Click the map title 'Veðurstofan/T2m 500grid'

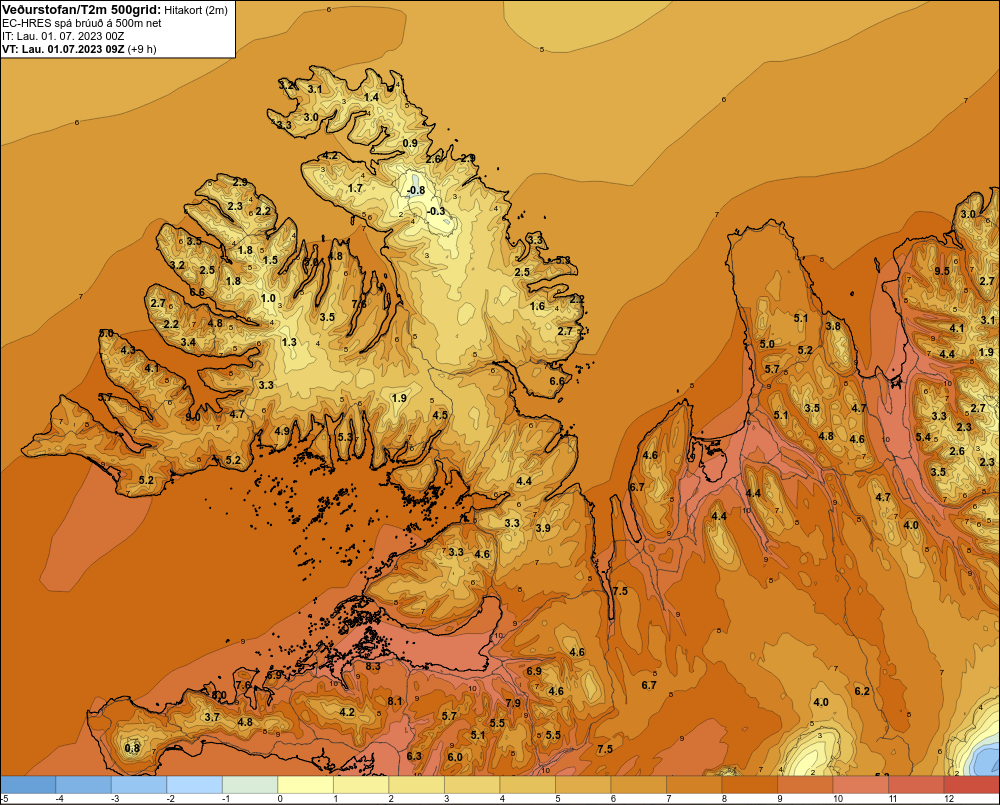(x=82, y=10)
